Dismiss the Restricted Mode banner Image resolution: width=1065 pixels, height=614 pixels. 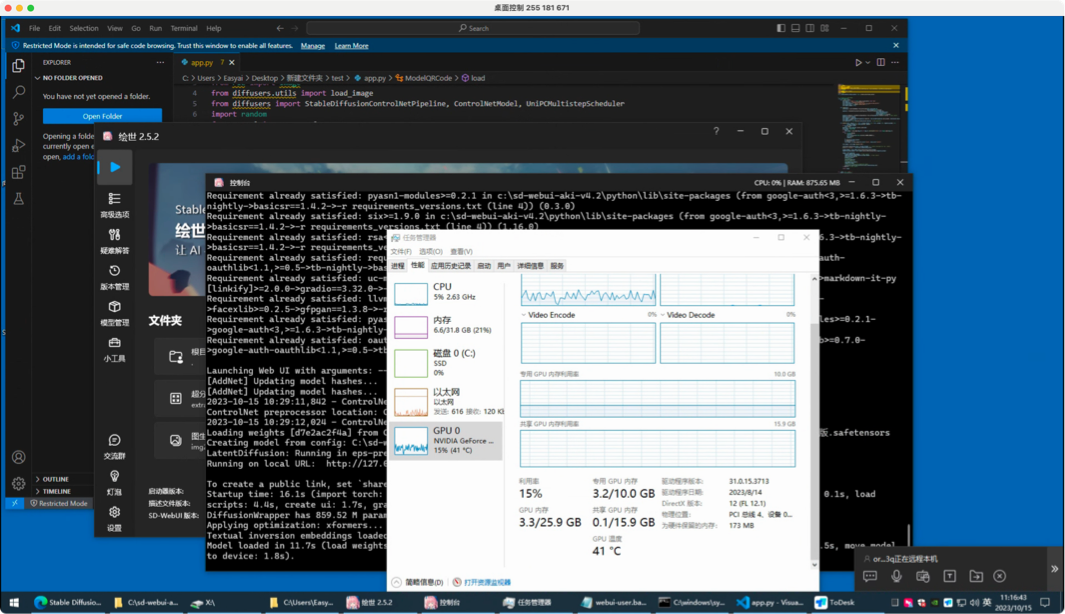tap(896, 46)
